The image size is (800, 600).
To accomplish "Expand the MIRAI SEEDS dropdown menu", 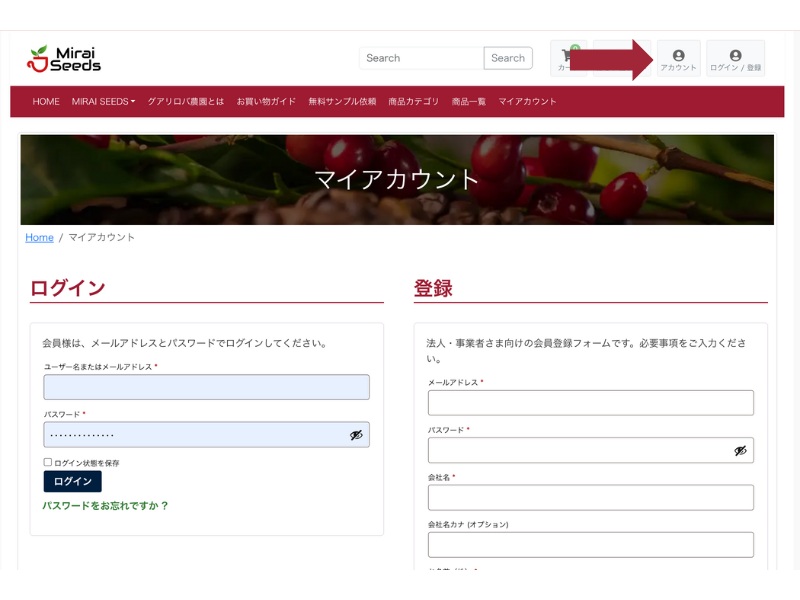I will pyautogui.click(x=103, y=102).
